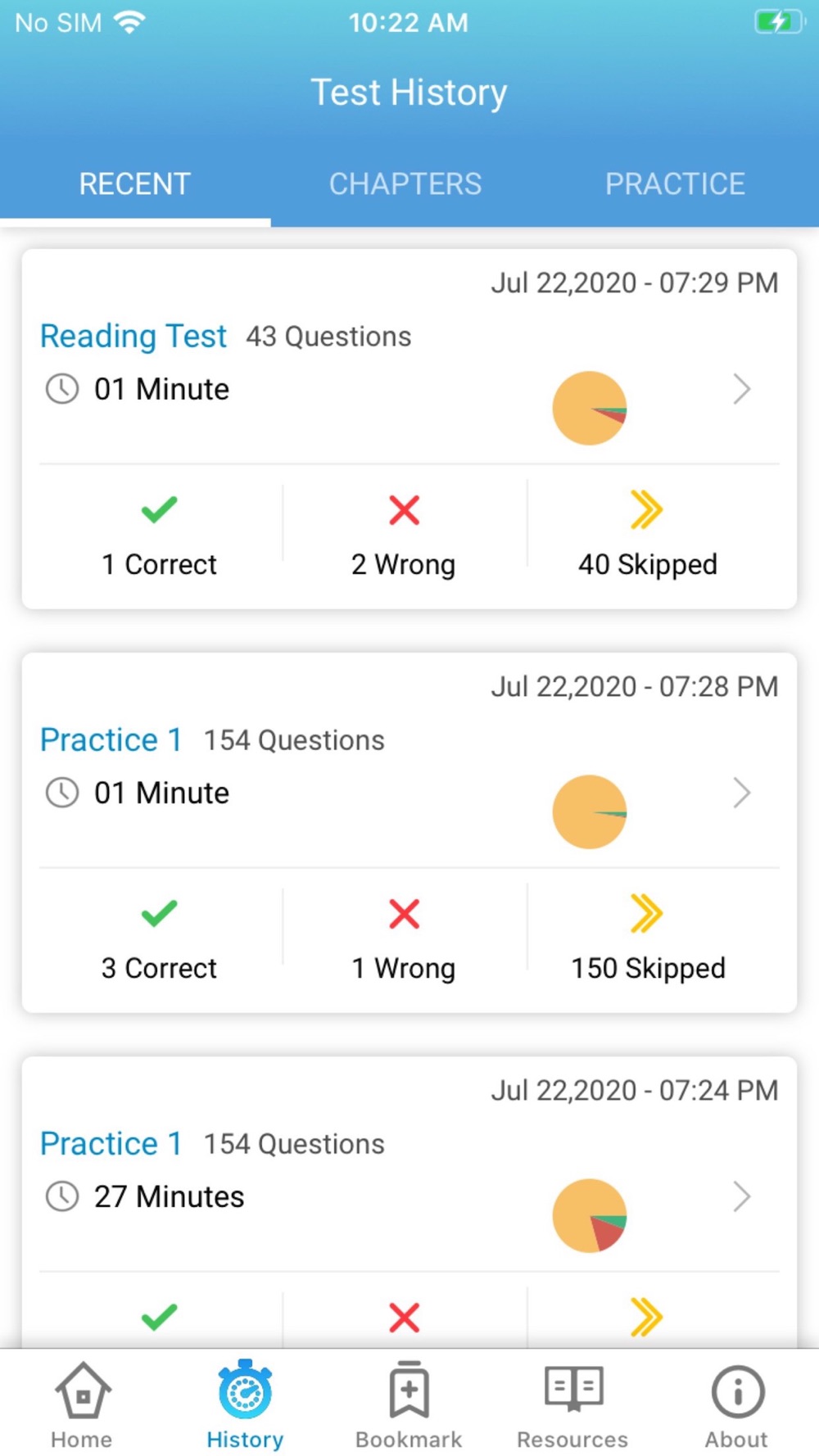
Task: Open the Home tab icon
Action: (82, 1390)
